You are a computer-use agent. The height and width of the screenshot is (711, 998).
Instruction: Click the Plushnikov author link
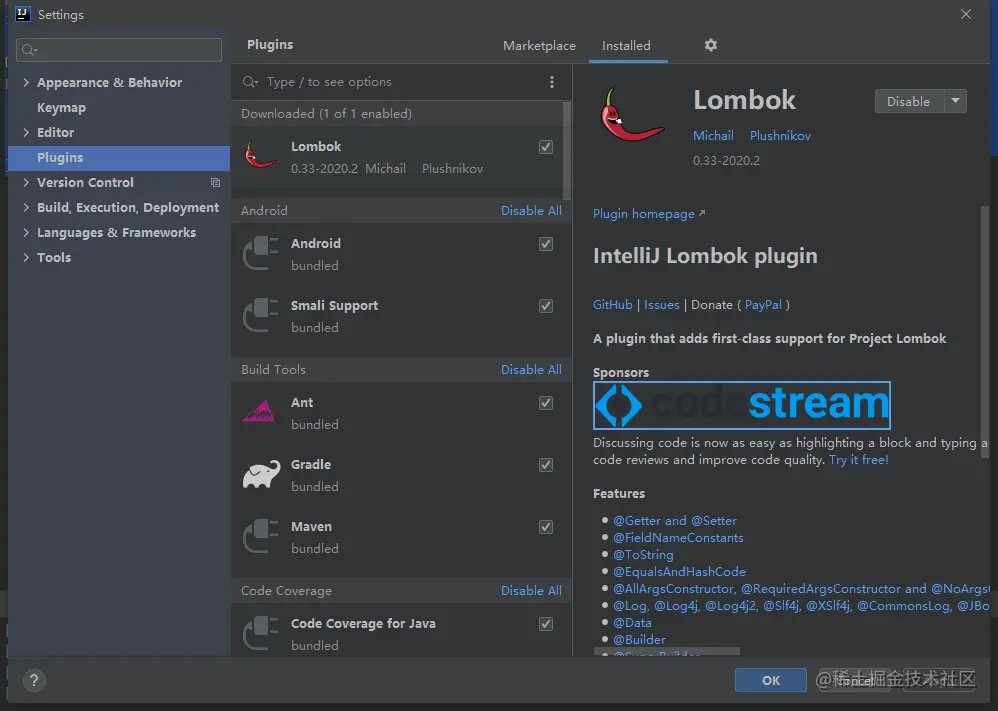[x=780, y=136]
